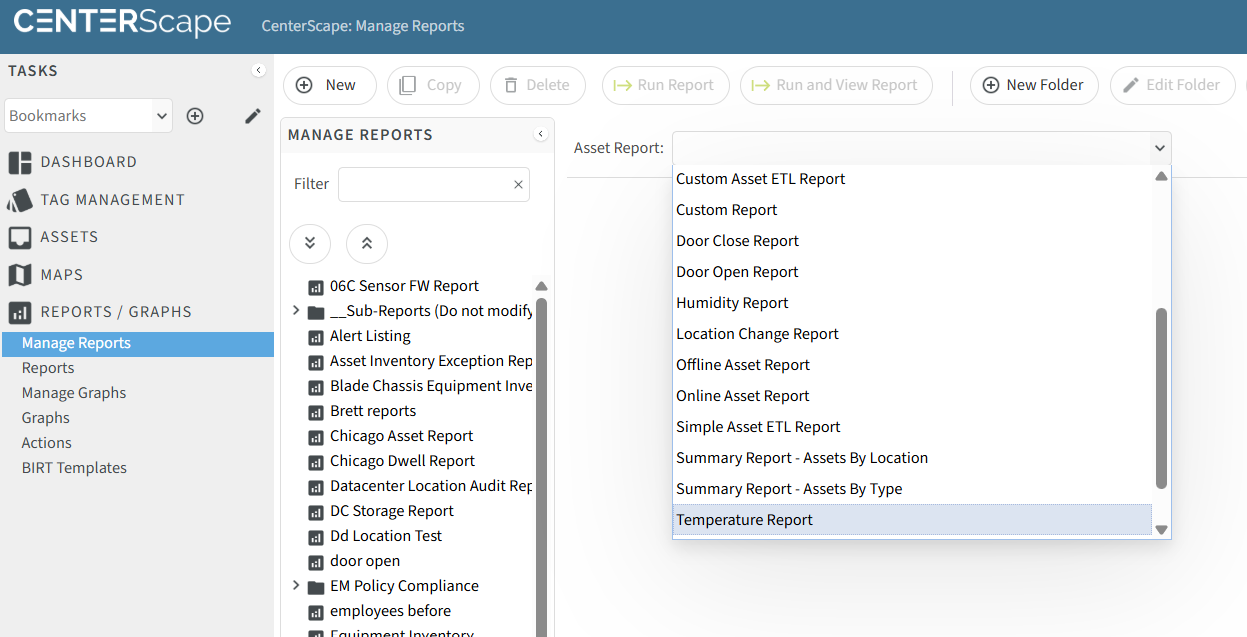Choose Location Change Report option
Image resolution: width=1247 pixels, height=637 pixels.
(912, 334)
